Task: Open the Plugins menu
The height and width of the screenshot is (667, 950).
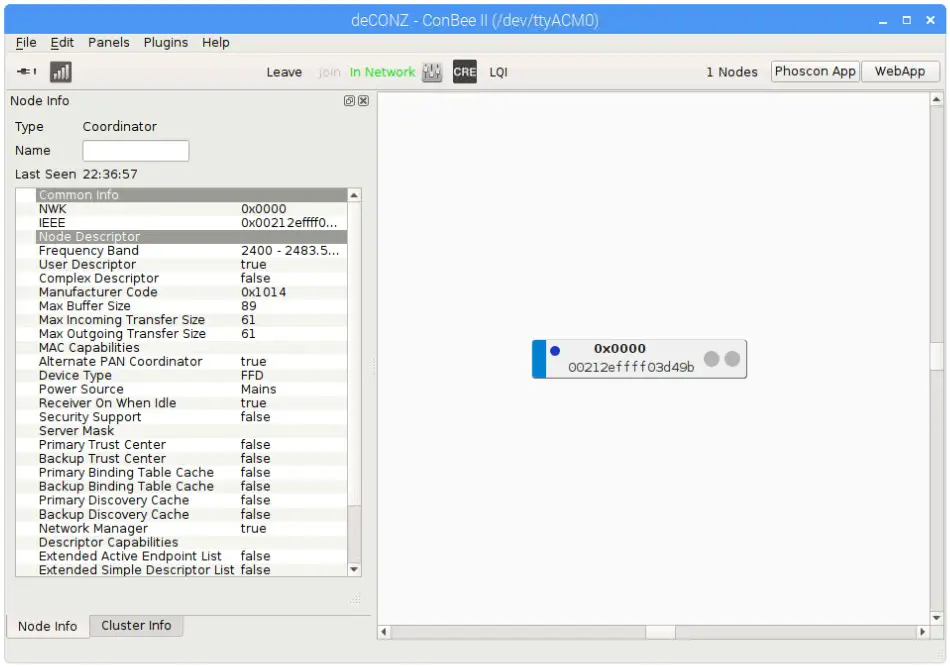Action: pyautogui.click(x=164, y=42)
